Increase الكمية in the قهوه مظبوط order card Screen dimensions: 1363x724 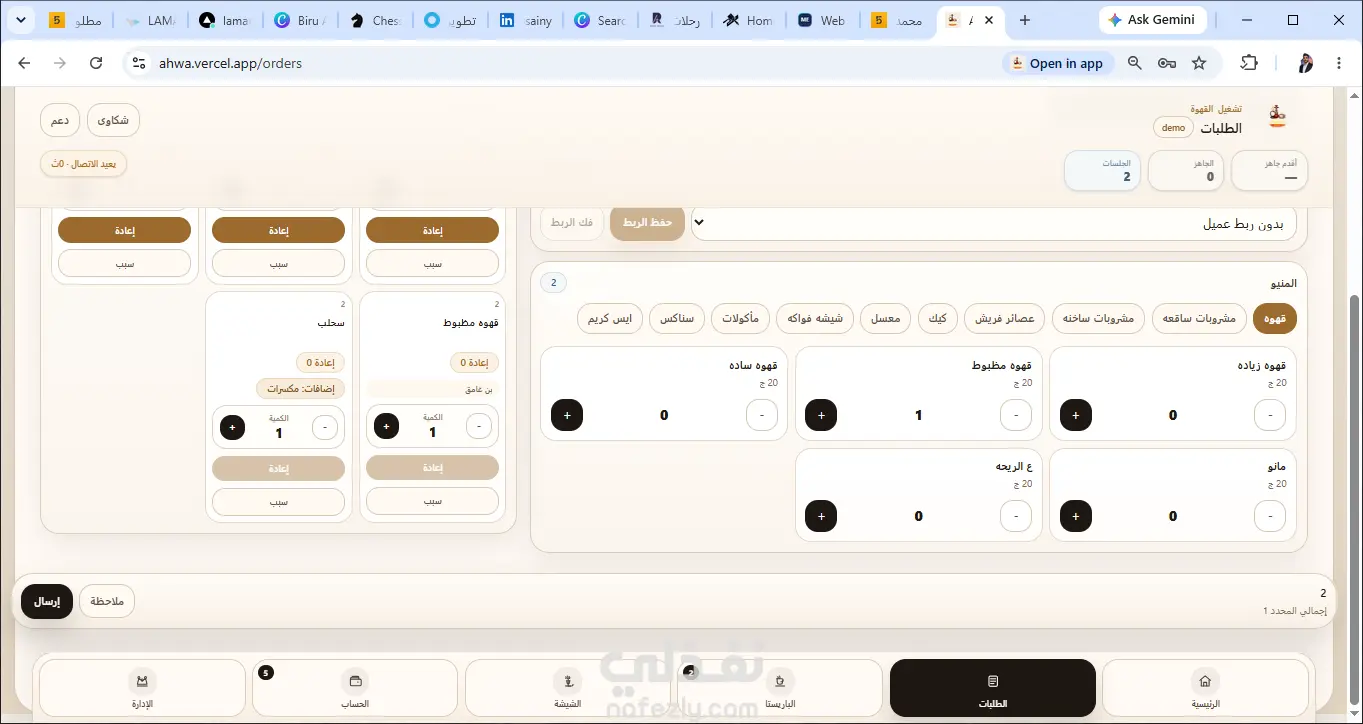pos(386,427)
